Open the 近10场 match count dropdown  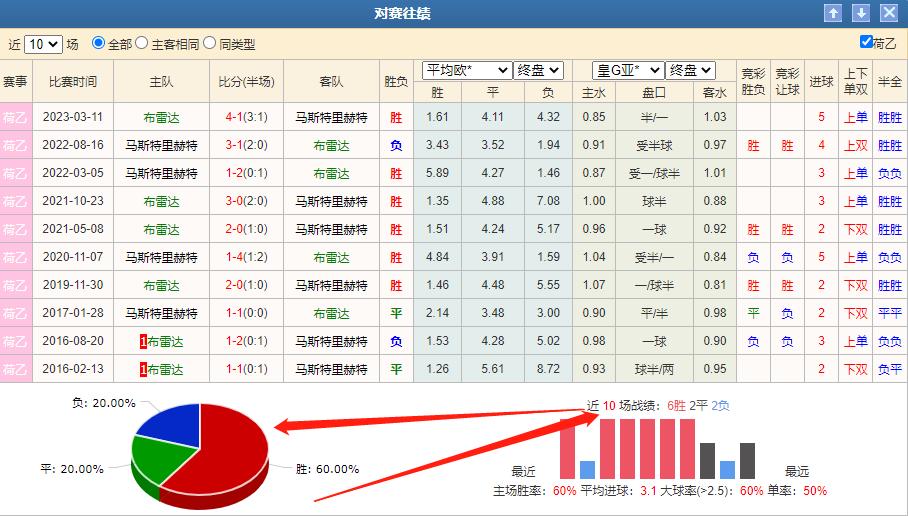pos(43,44)
